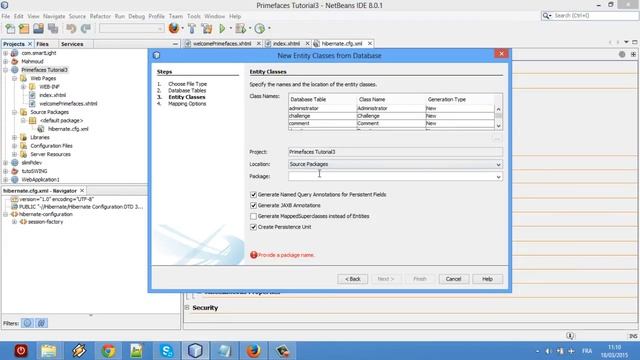Click the Cancel button
Image resolution: width=640 pixels, height=360 pixels.
coord(453,279)
